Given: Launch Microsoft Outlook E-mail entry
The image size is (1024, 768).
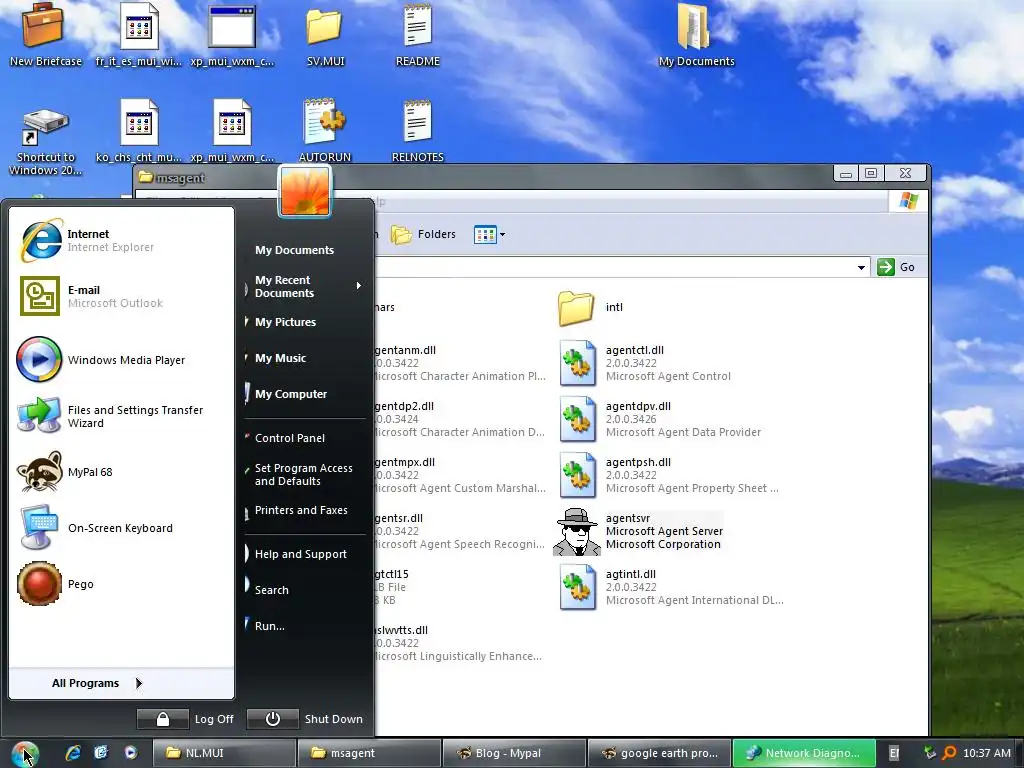Looking at the screenshot, I should 121,296.
